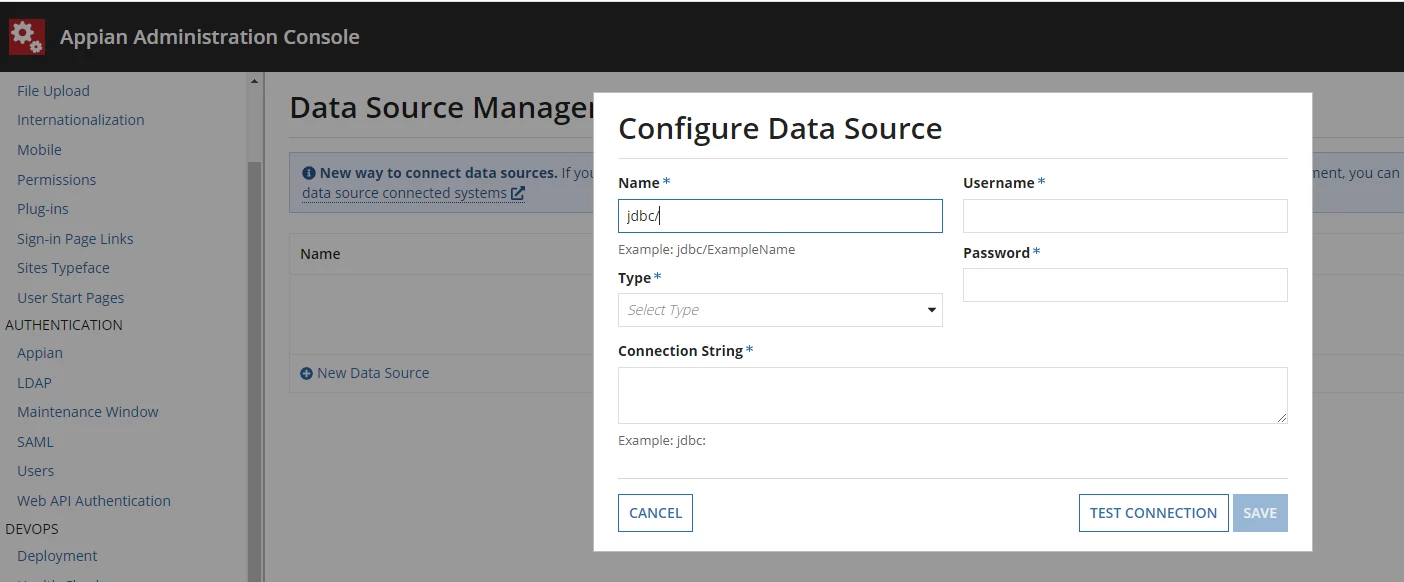Image resolution: width=1404 pixels, height=582 pixels.
Task: Click the resize grip of Connection String box
Action: point(1281,417)
